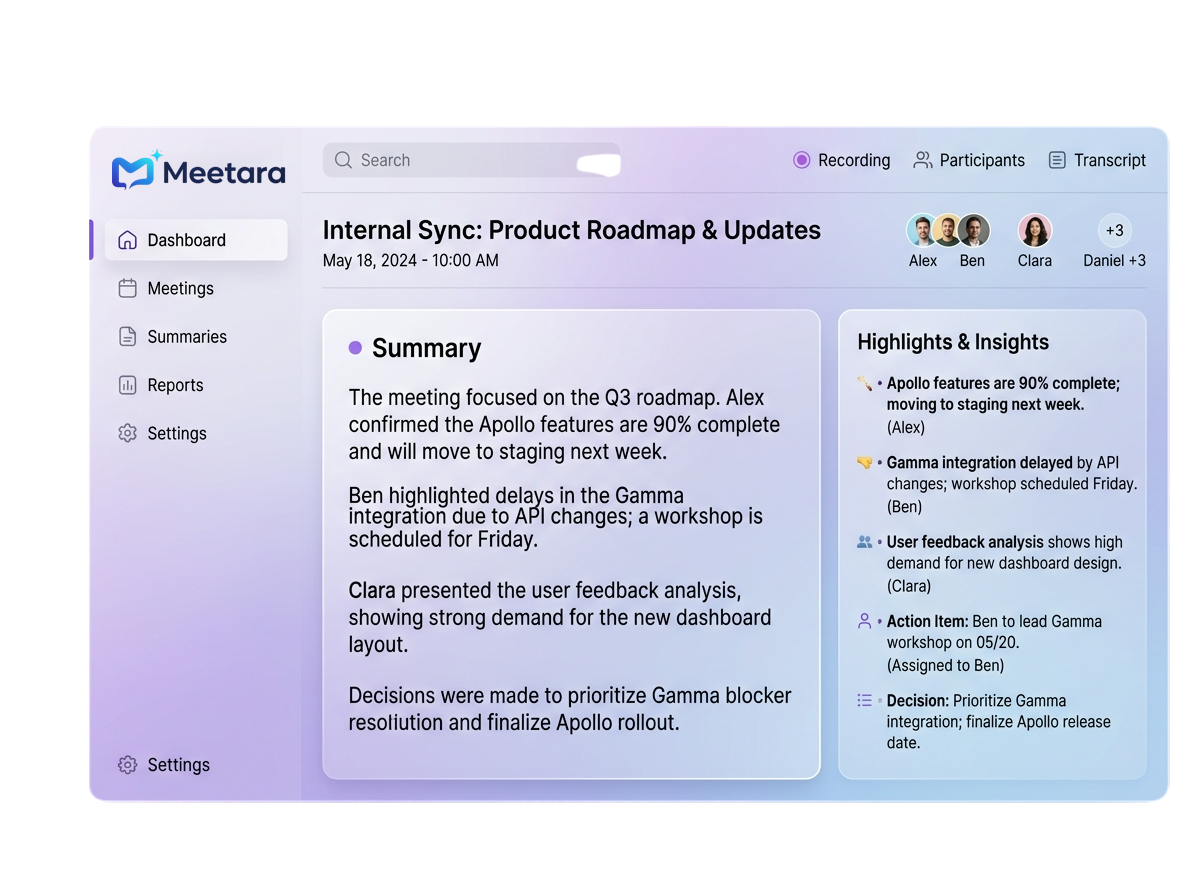Open the upper Settings item in sidebar
This screenshot has width=1200, height=896.
[x=176, y=433]
